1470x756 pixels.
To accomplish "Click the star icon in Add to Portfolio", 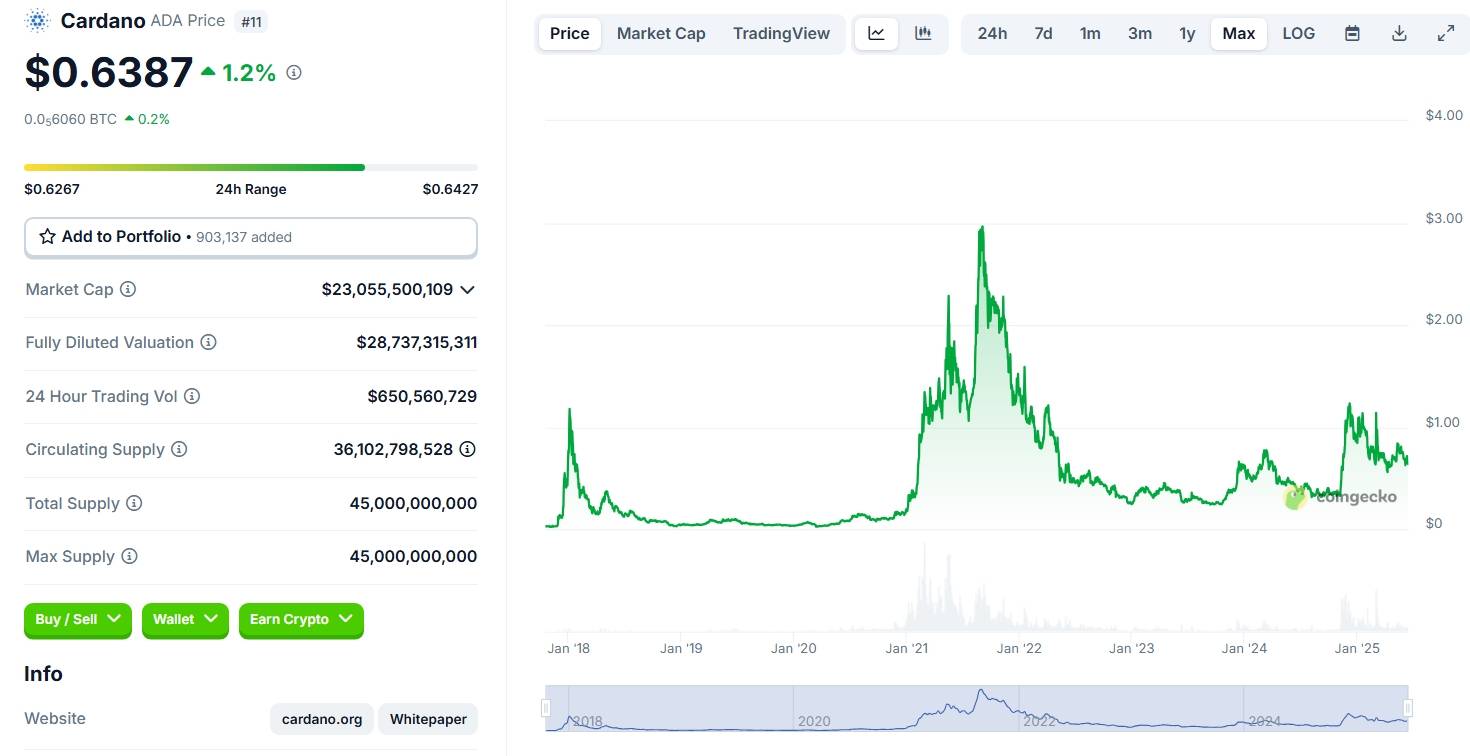I will 47,237.
